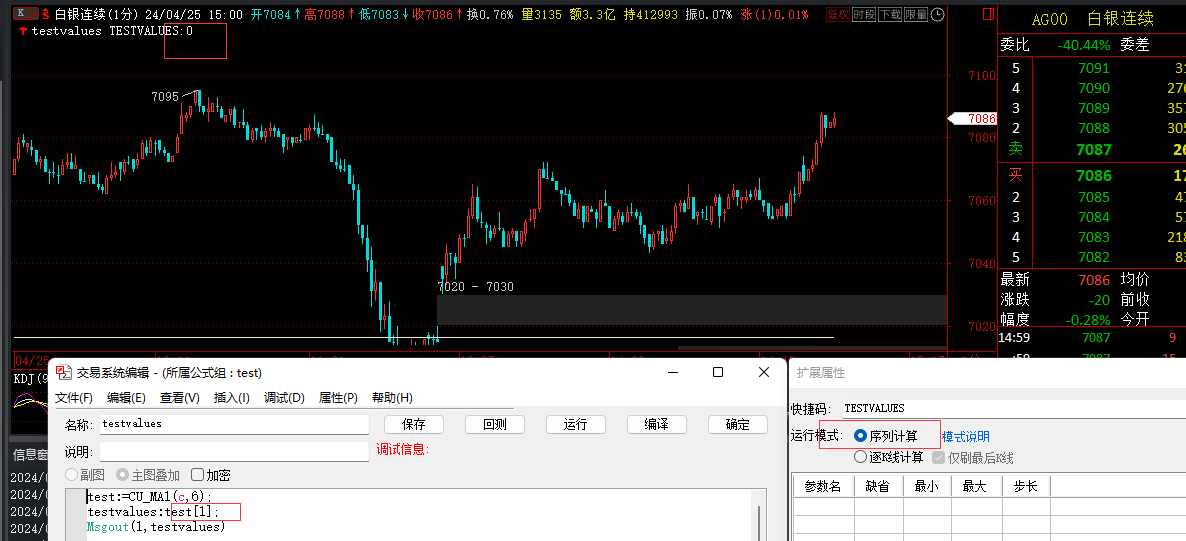Click the 最大 column header

[976, 486]
